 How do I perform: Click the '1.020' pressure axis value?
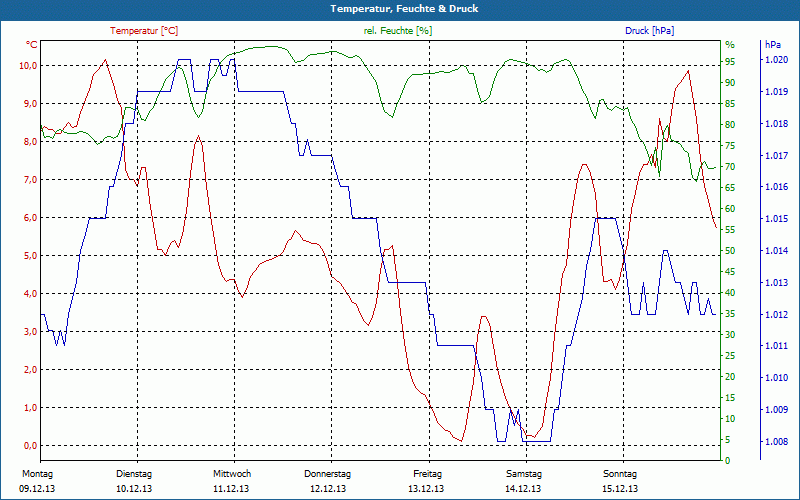776,60
